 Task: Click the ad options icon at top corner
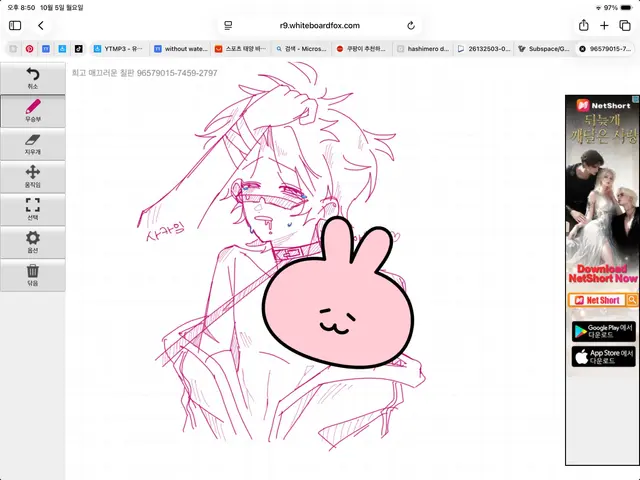[x=636, y=99]
